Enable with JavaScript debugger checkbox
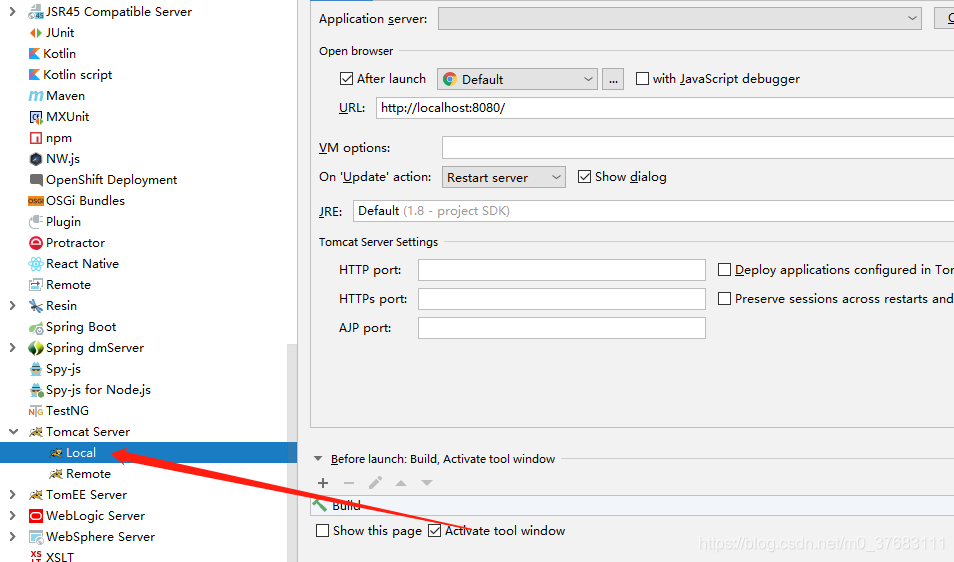The width and height of the screenshot is (954, 562). [x=642, y=78]
